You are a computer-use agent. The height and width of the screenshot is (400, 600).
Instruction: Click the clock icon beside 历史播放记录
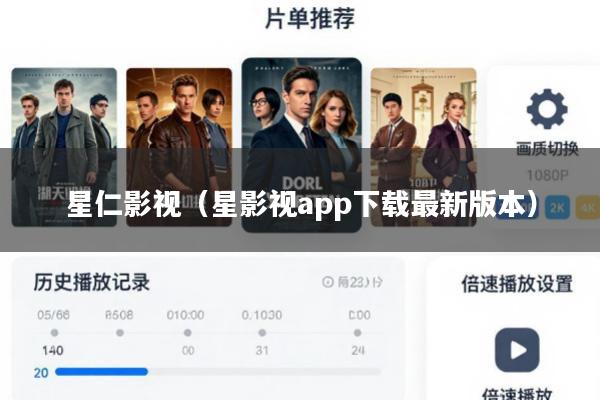pos(328,282)
